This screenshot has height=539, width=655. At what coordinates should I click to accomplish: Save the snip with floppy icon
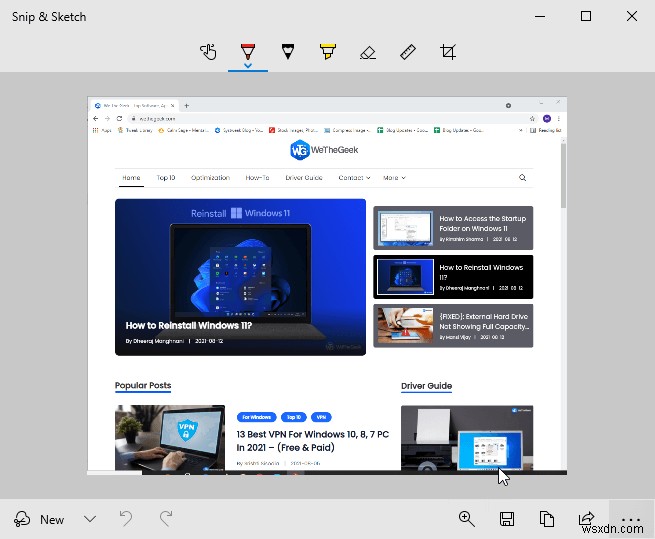[507, 519]
